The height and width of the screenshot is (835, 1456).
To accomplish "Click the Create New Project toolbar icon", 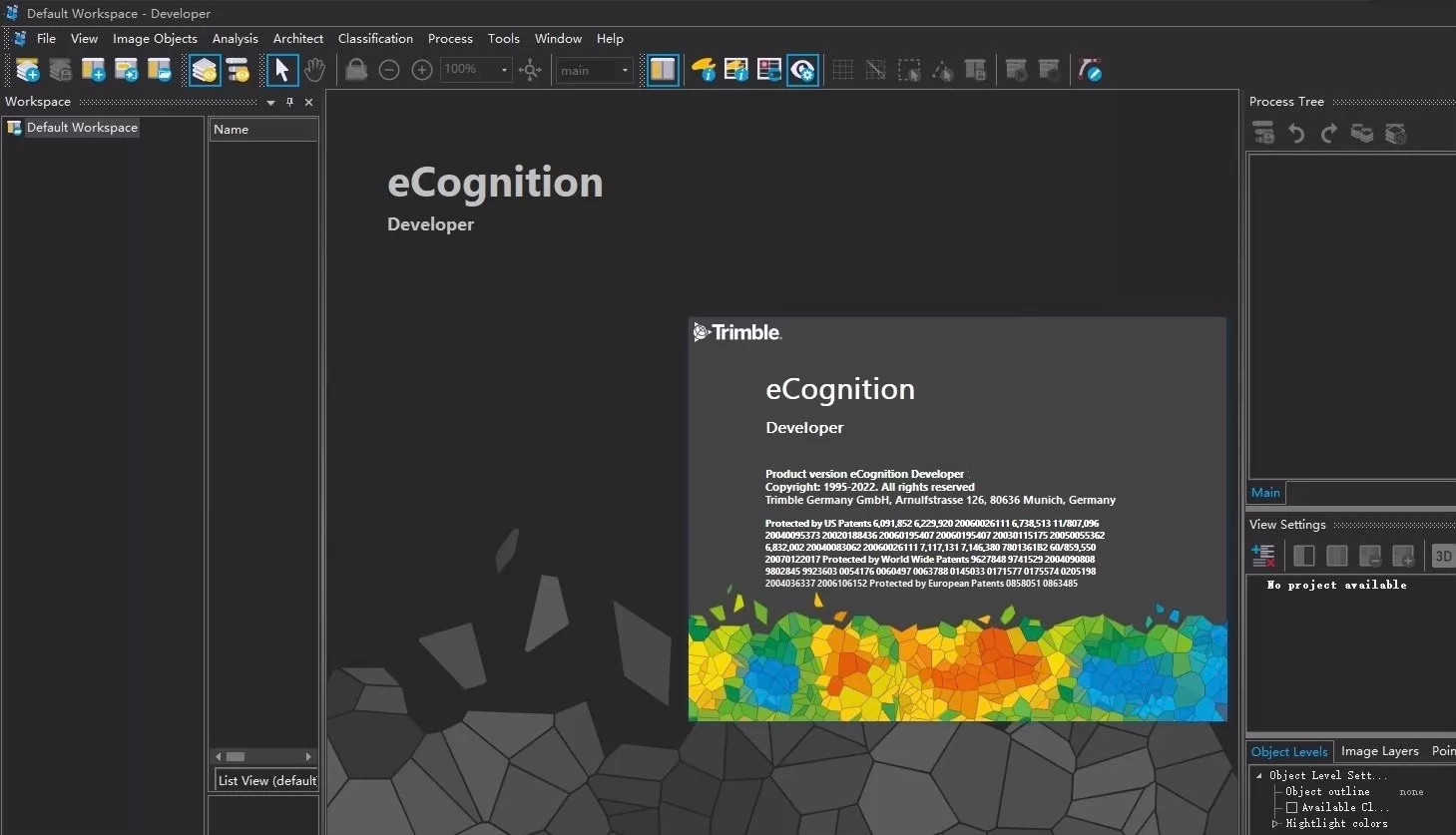I will coord(28,70).
